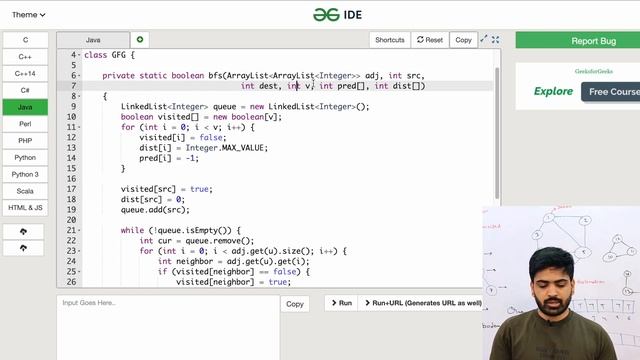Select Java in language sidebar
This screenshot has width=640, height=360.
pos(25,107)
